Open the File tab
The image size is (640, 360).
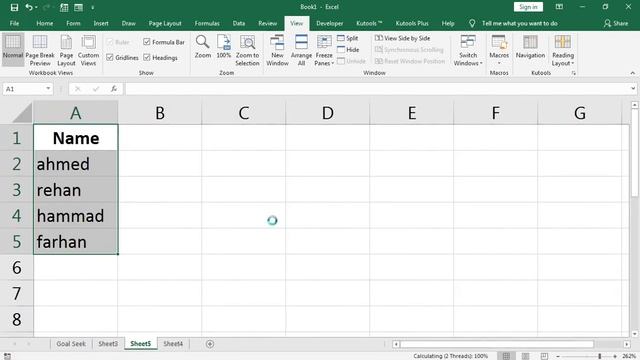14,23
